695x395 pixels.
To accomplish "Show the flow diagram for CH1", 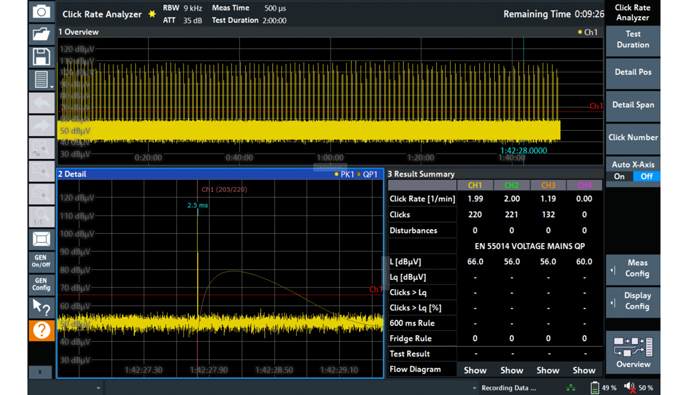I will click(475, 370).
